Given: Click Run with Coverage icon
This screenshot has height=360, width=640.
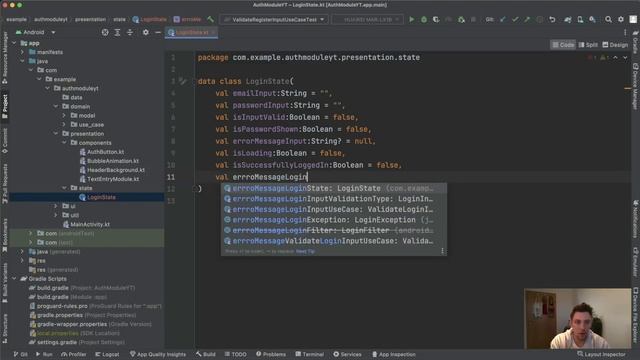Looking at the screenshot, I should pos(436,19).
